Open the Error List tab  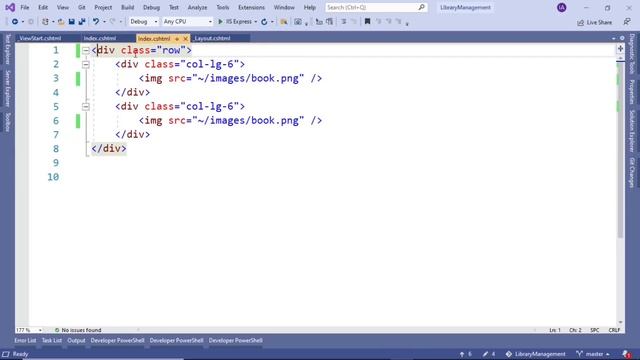click(x=25, y=340)
